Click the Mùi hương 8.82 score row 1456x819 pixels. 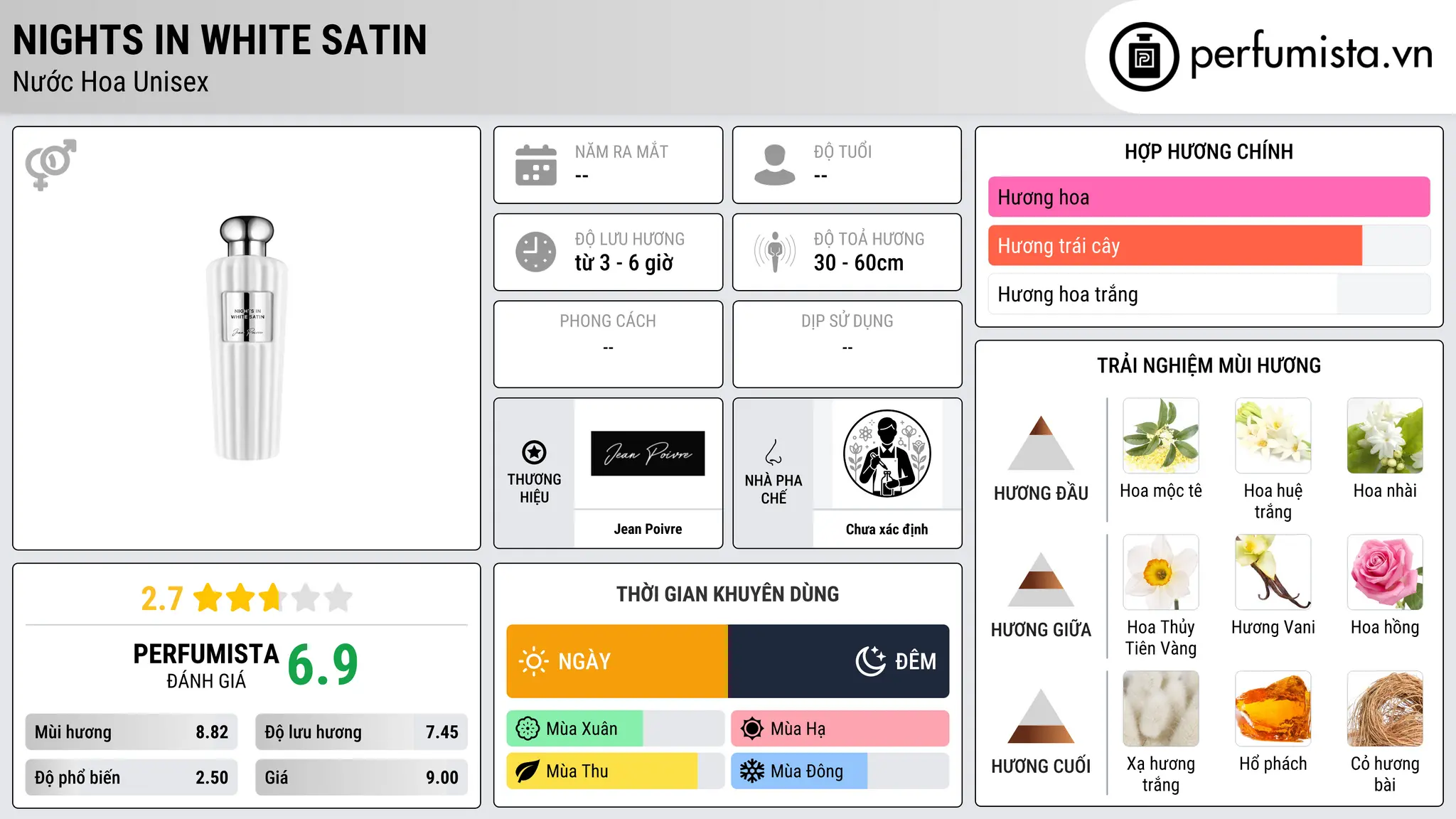(132, 732)
